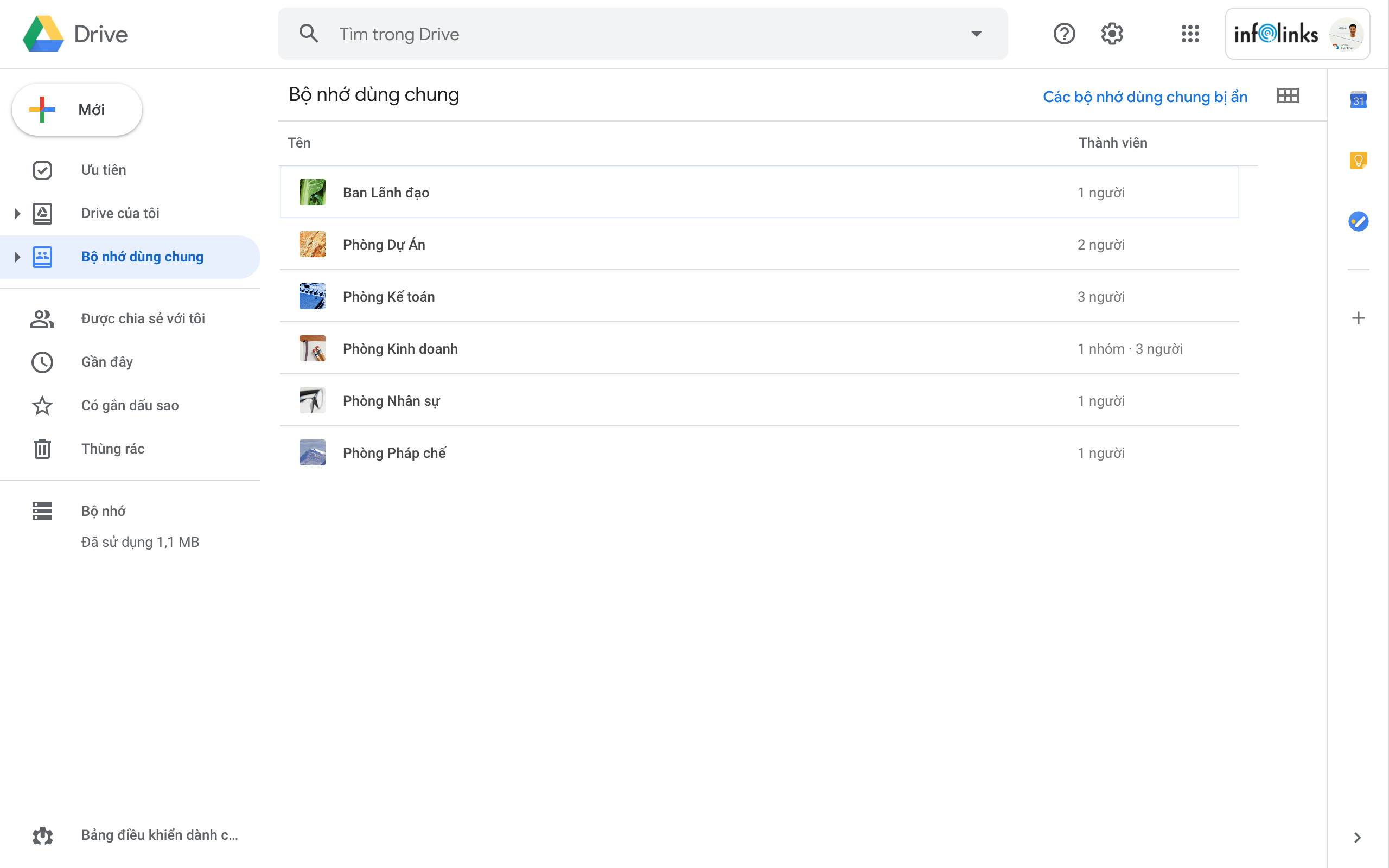Open Google Tasks side panel
Screen dimensions: 1389x868
click(x=1359, y=221)
